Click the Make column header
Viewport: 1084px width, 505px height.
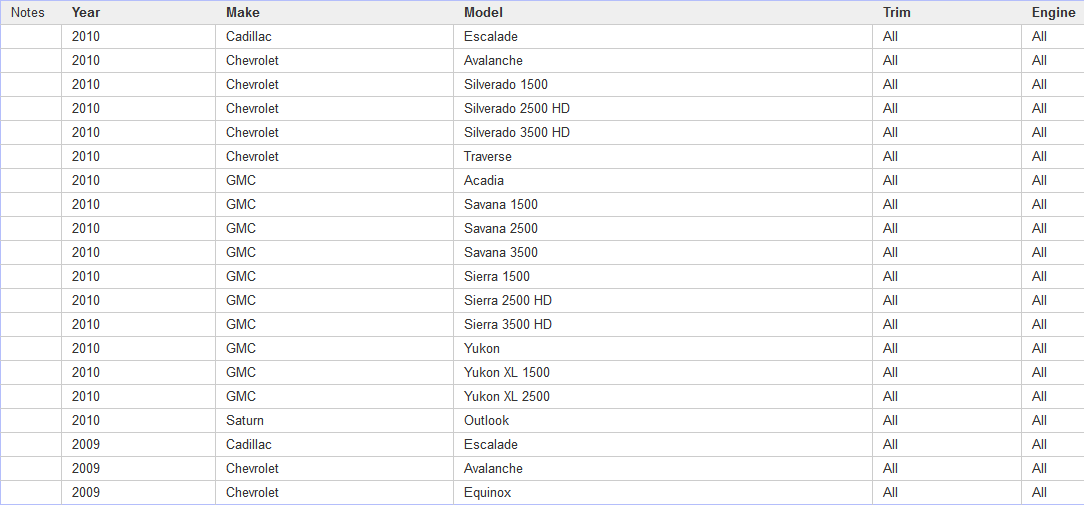[335, 12]
